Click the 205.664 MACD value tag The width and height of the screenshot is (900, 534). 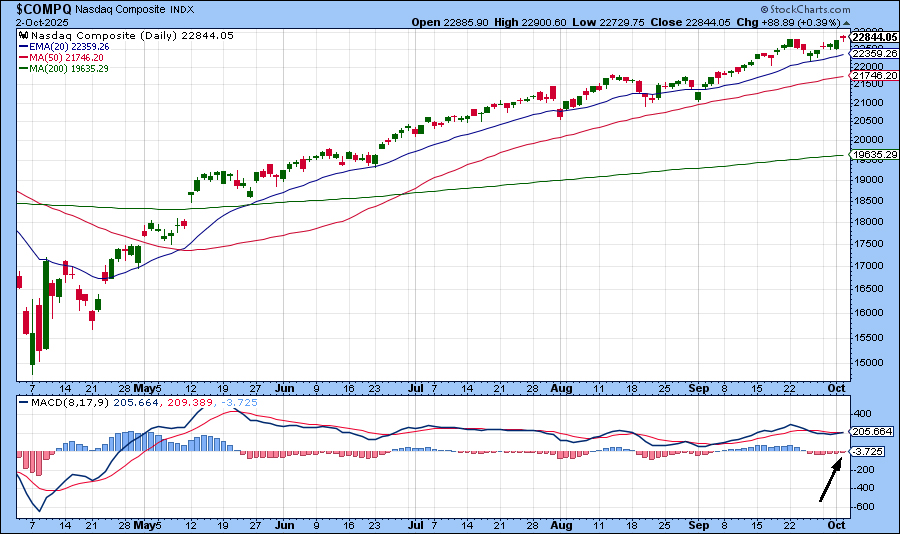(x=874, y=431)
